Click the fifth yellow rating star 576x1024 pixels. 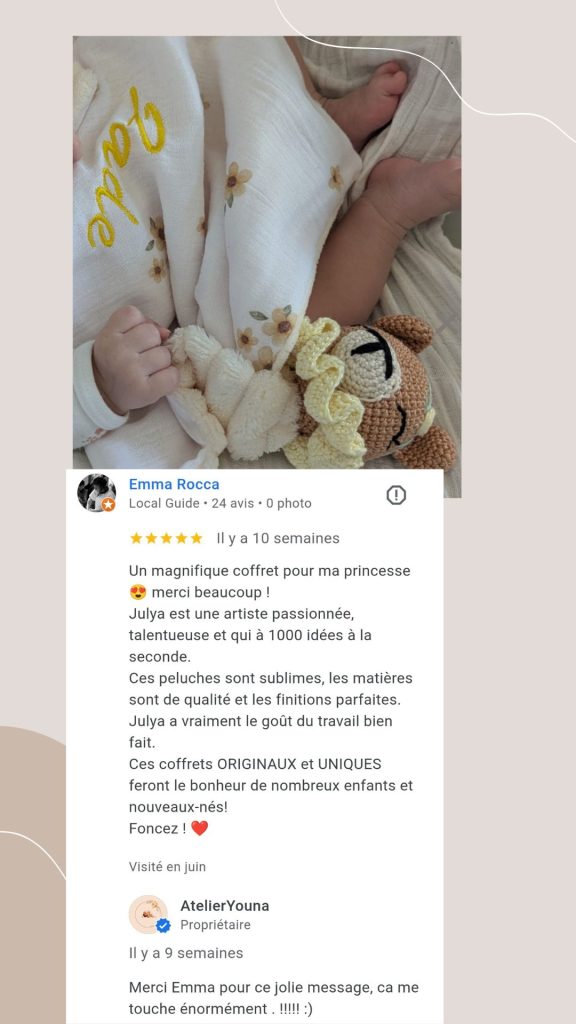pyautogui.click(x=197, y=538)
